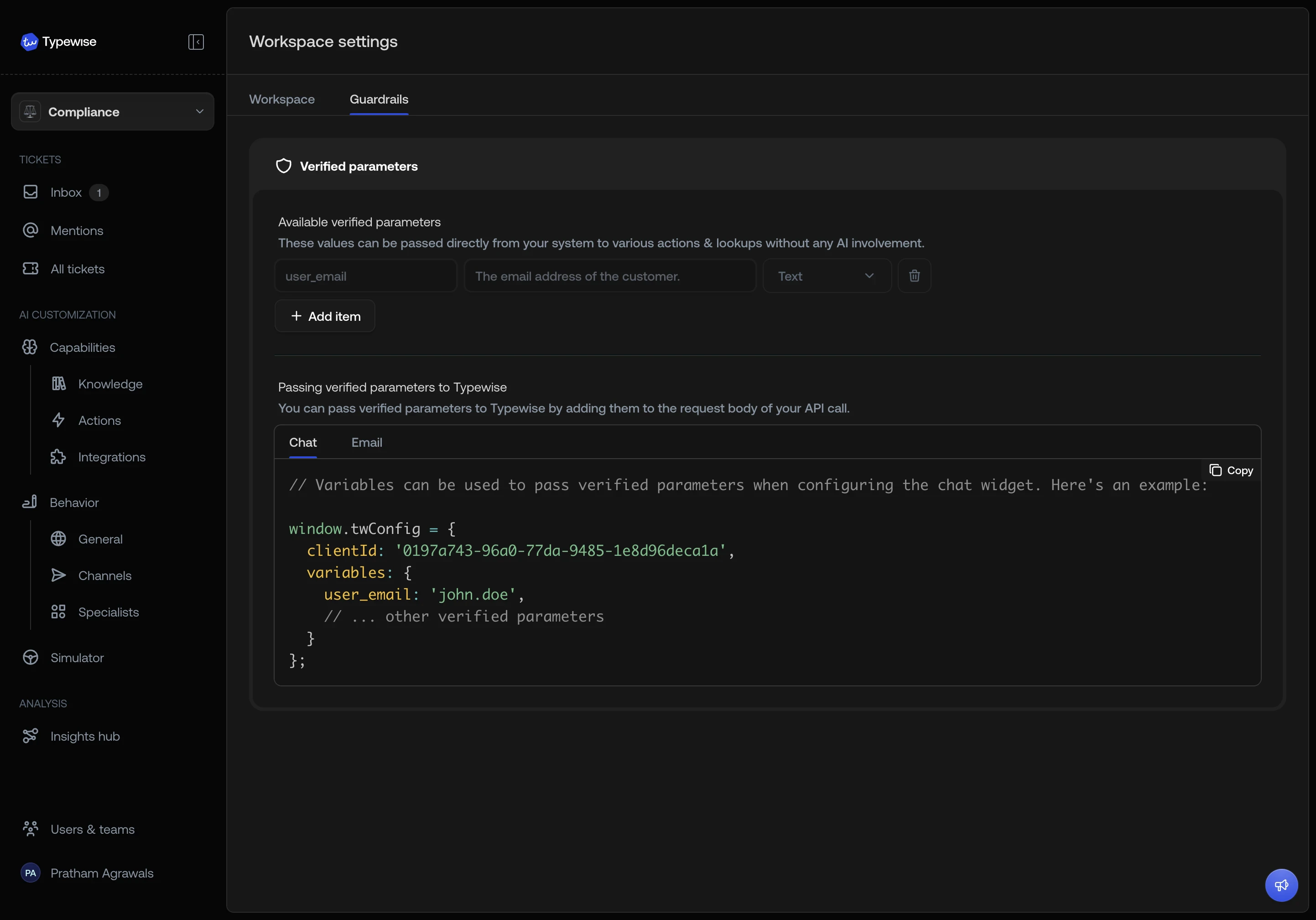
Task: Open the Knowledge section
Action: 110,384
